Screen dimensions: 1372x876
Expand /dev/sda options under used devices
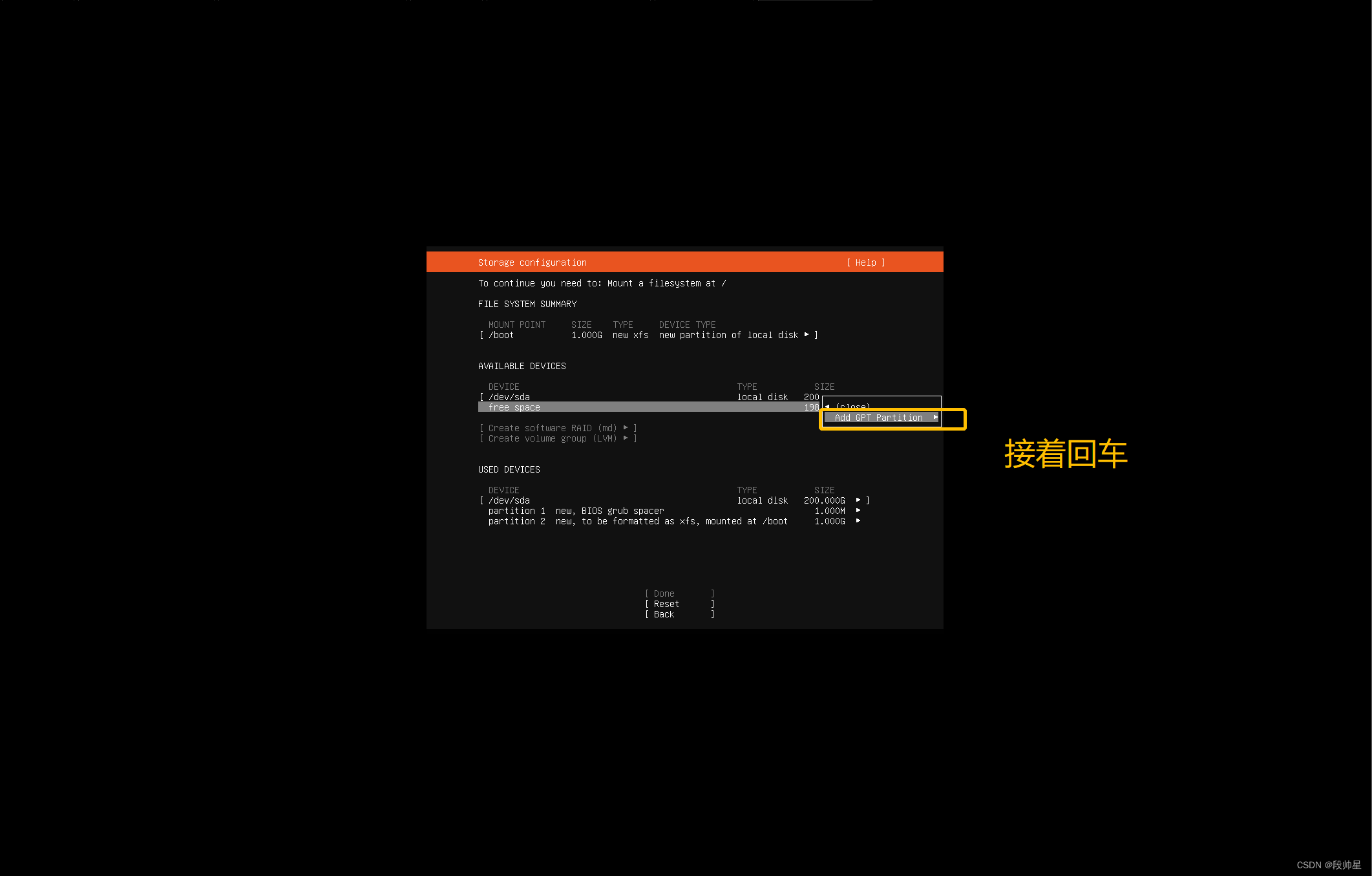[858, 500]
